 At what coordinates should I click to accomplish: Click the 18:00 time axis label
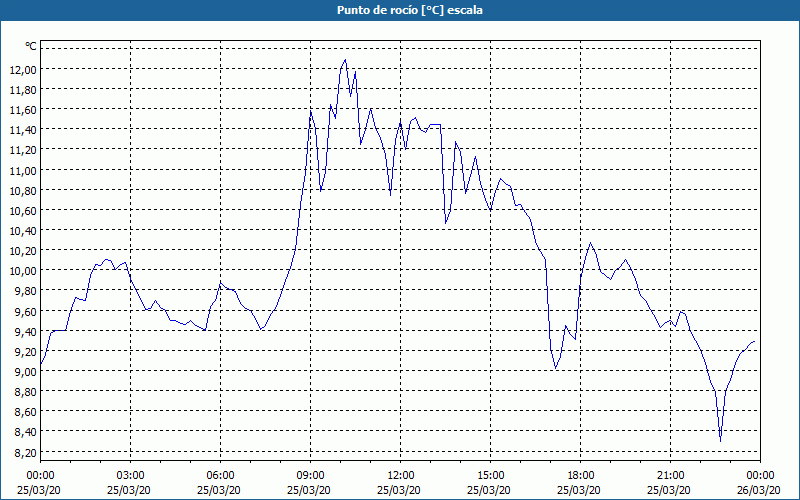coord(581,476)
